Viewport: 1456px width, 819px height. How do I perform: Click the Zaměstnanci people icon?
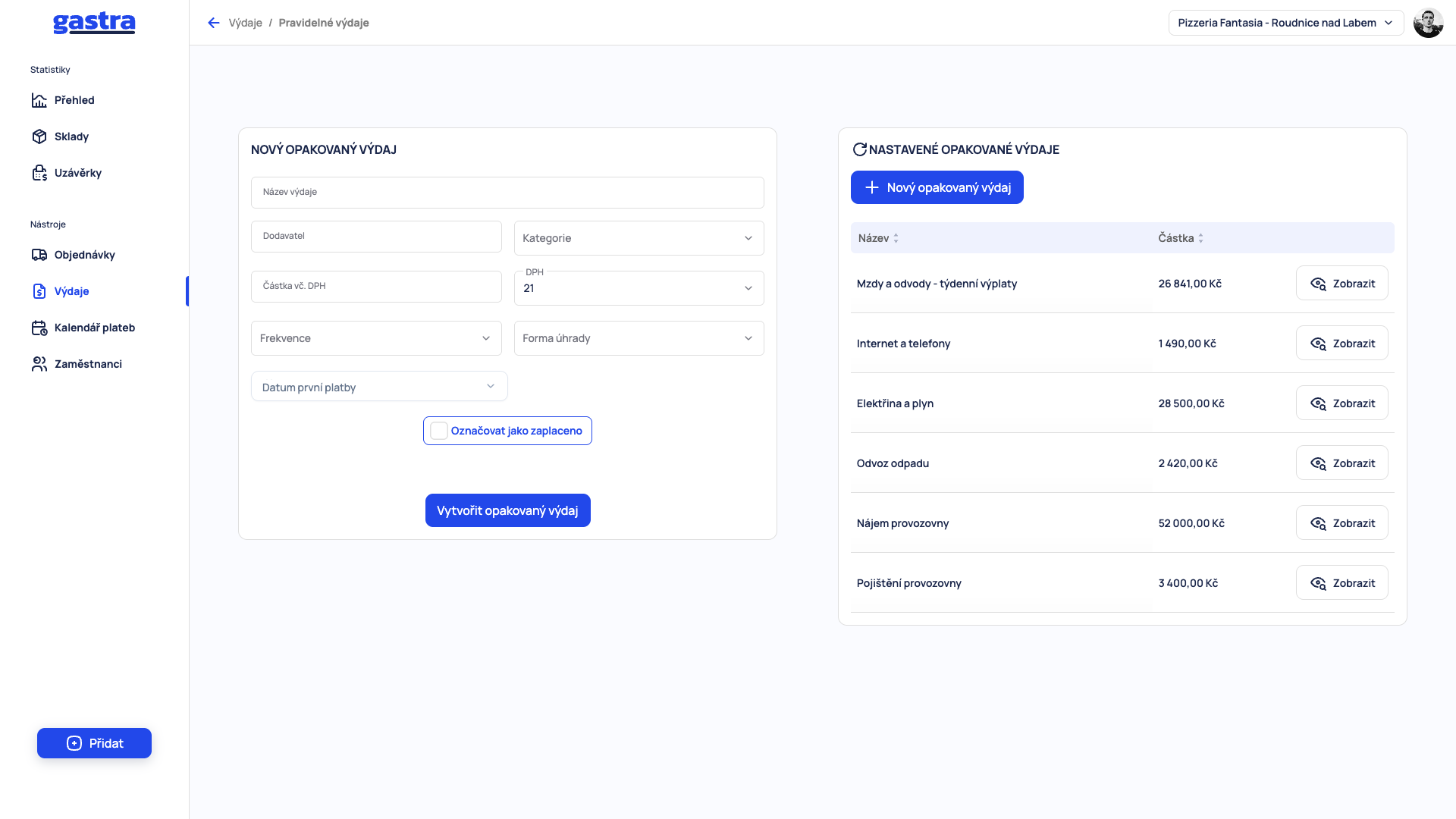pos(39,364)
